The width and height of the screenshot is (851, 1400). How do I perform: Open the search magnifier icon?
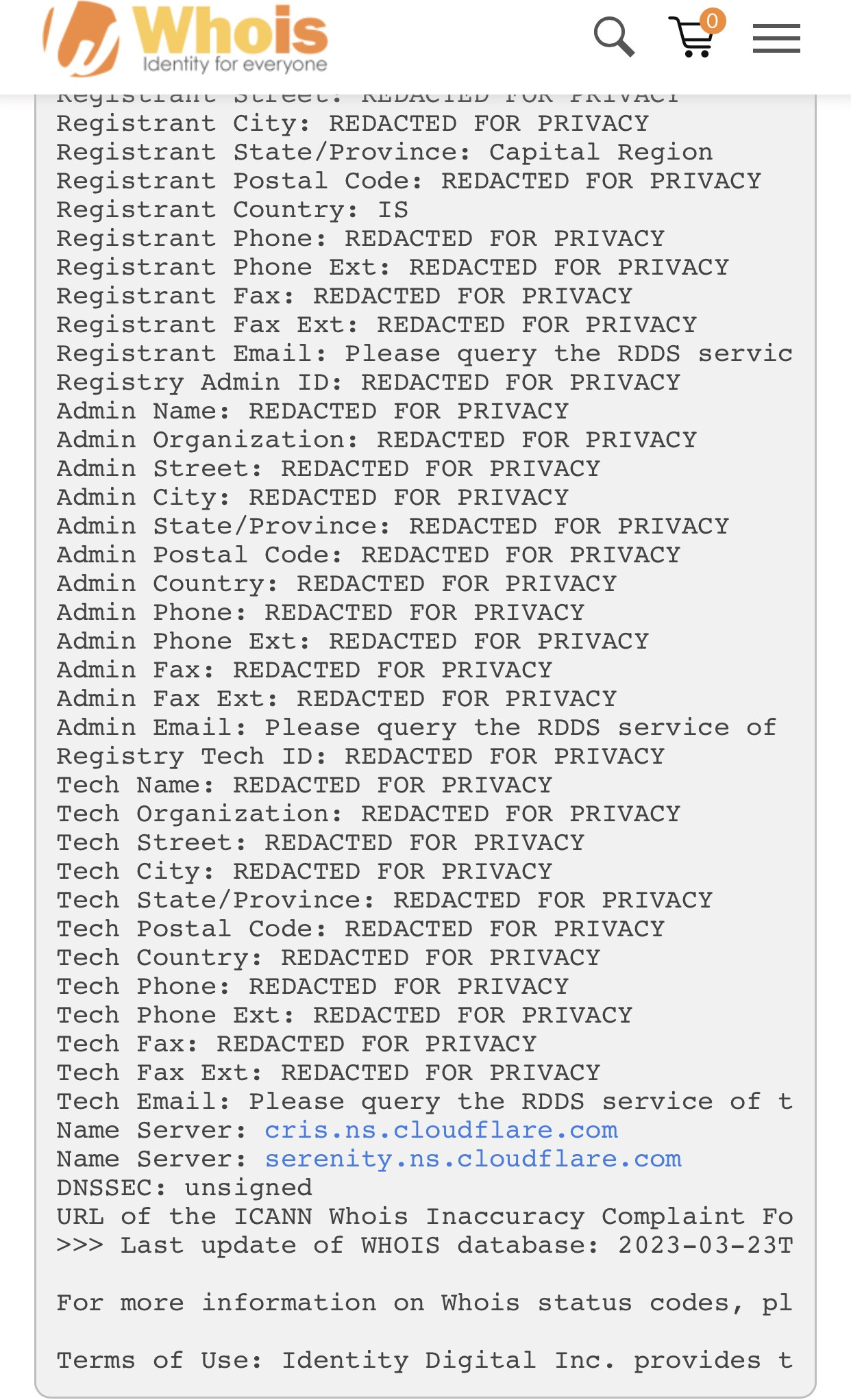[613, 37]
